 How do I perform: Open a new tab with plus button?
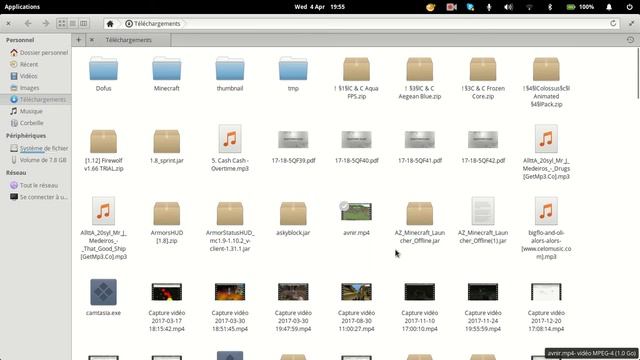click(x=79, y=40)
